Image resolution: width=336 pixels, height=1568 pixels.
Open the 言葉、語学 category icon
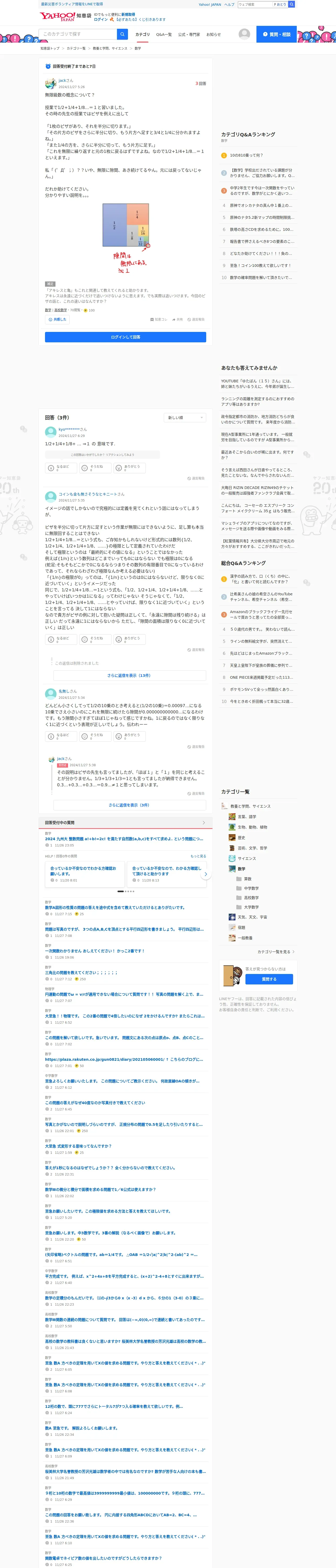point(232,817)
